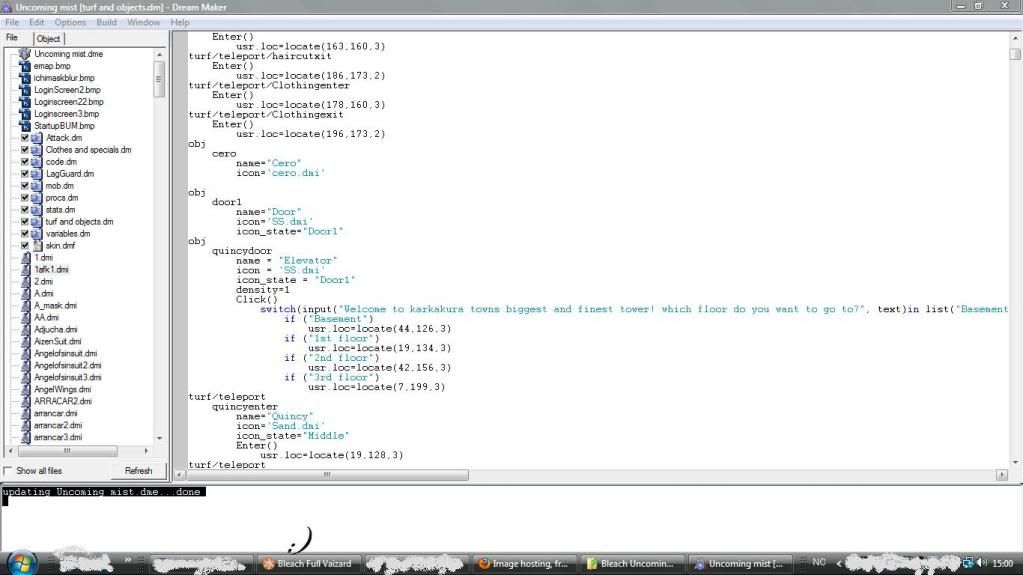Screen dimensions: 1023x575
Task: Click the Windows Start orb
Action: point(22,561)
